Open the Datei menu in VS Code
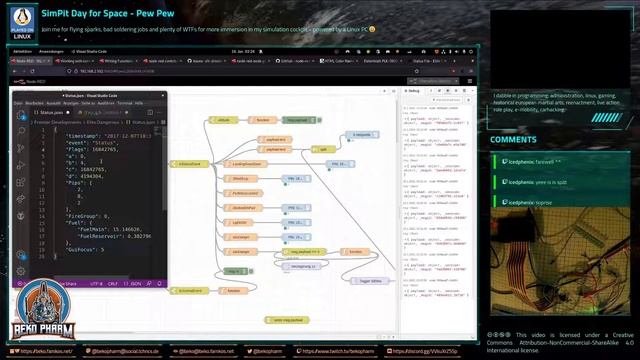This screenshot has width=640, height=360. [x=18, y=103]
